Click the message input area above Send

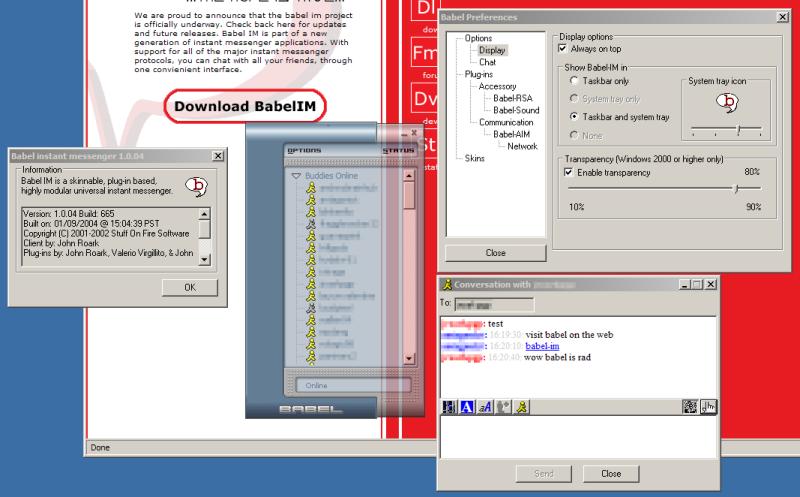click(578, 437)
